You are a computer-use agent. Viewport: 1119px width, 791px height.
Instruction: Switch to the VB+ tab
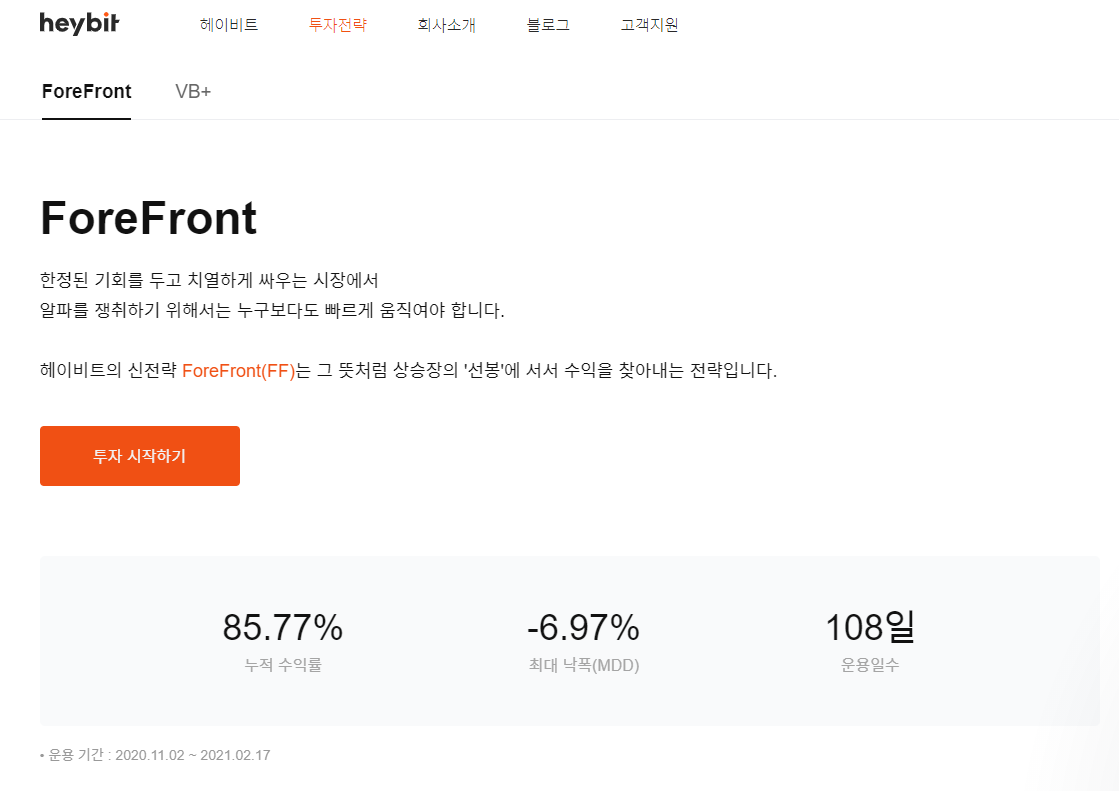click(x=193, y=91)
